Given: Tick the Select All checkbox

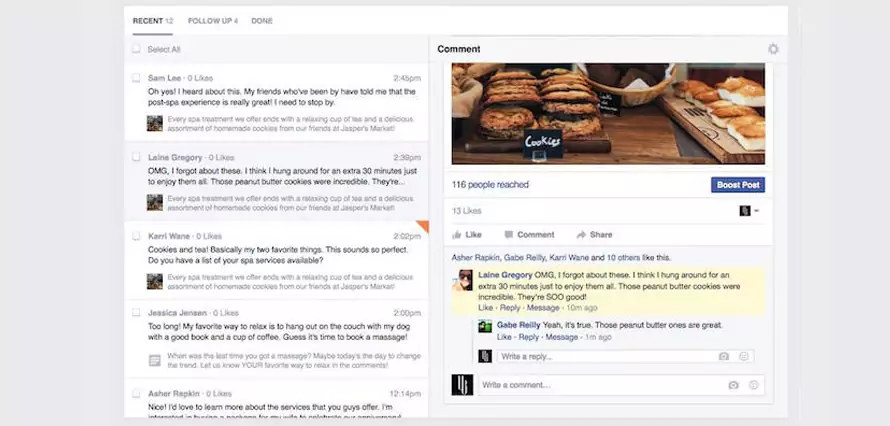Looking at the screenshot, I should (x=136, y=49).
